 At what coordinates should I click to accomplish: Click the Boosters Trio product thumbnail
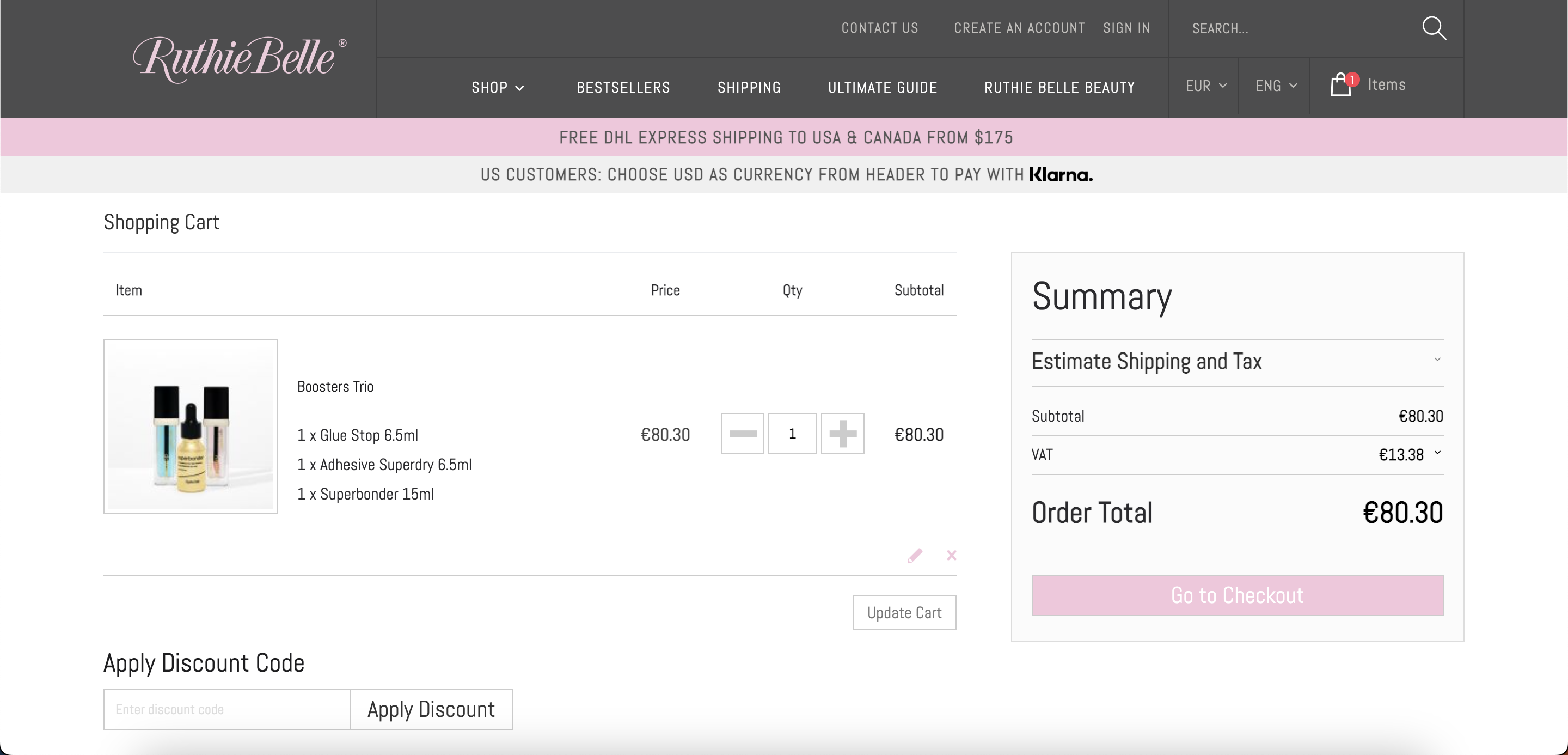coord(191,426)
